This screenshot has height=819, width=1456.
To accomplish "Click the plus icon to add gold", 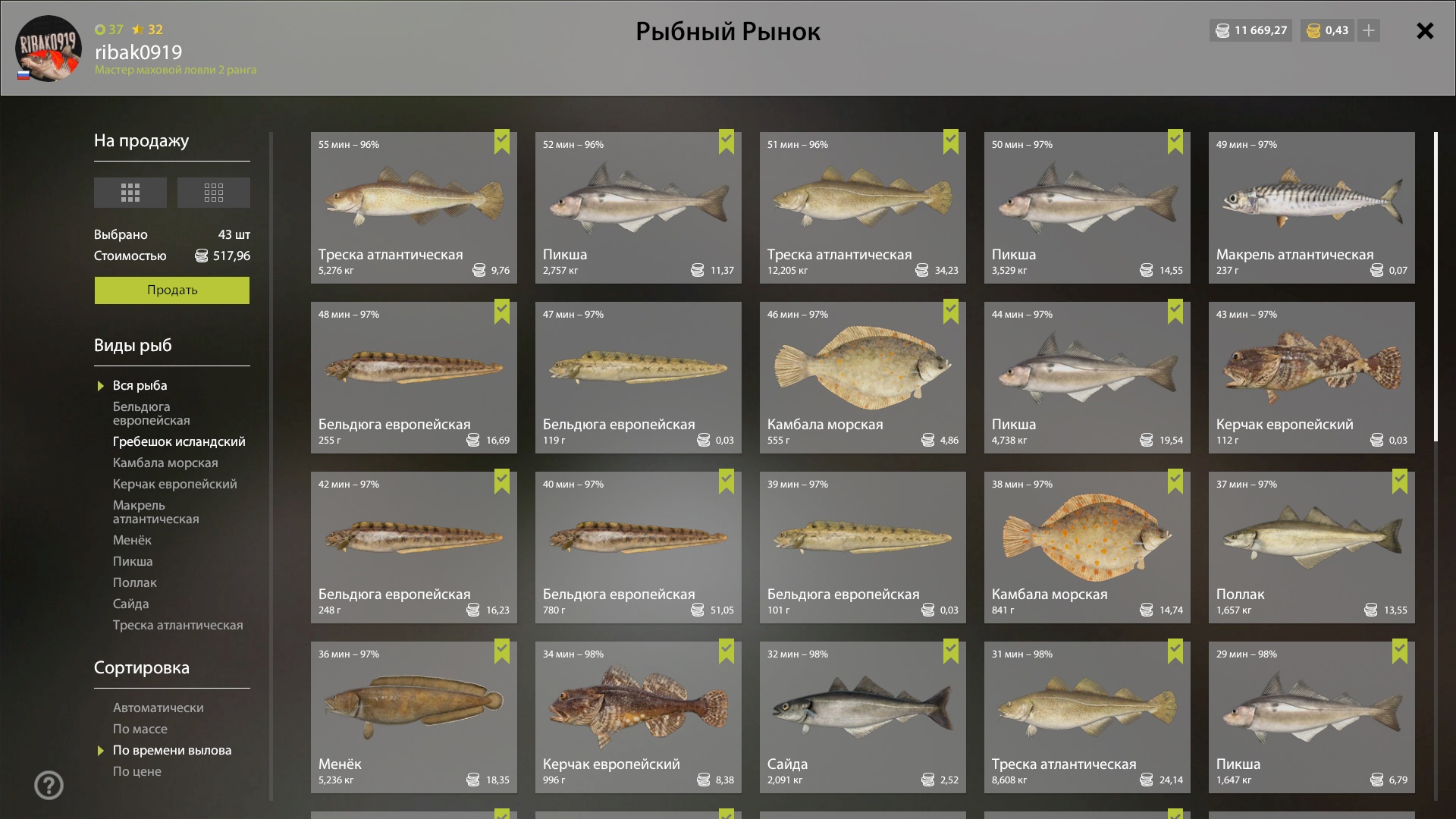I will coord(1369,30).
